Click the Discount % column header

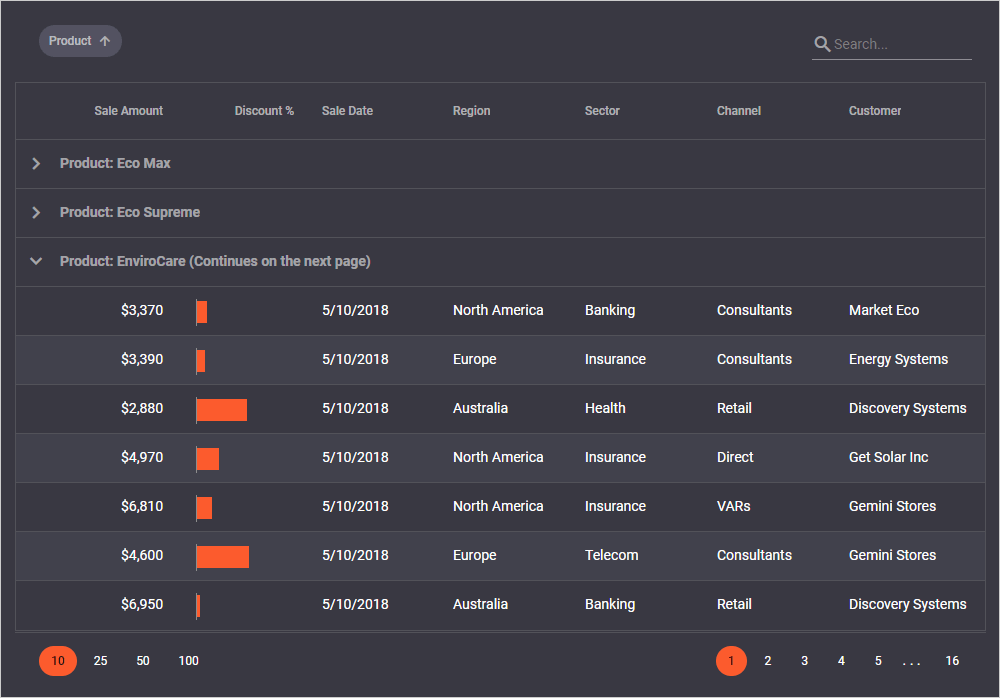click(x=264, y=111)
